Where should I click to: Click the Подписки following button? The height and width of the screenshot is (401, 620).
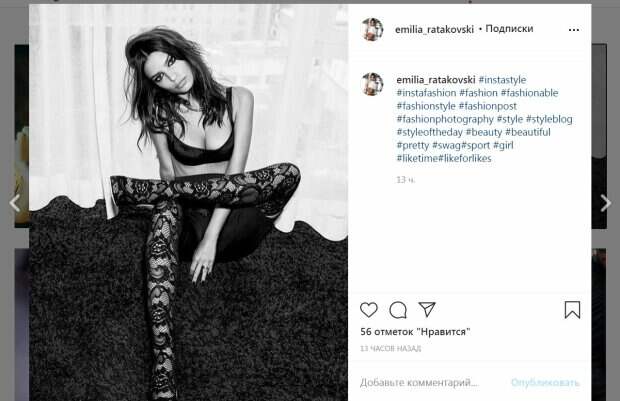click(509, 29)
